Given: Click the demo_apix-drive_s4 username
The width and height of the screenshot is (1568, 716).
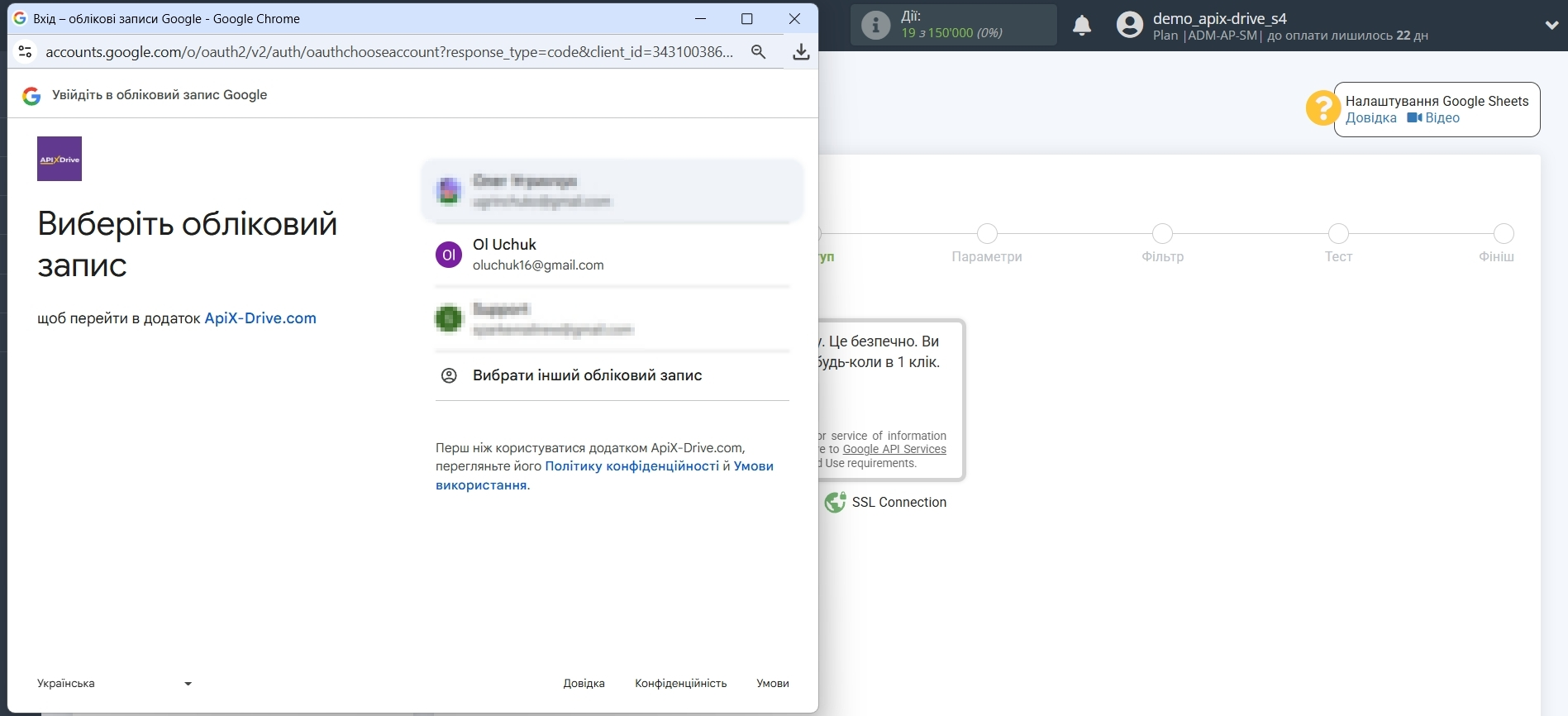Looking at the screenshot, I should click(1220, 18).
